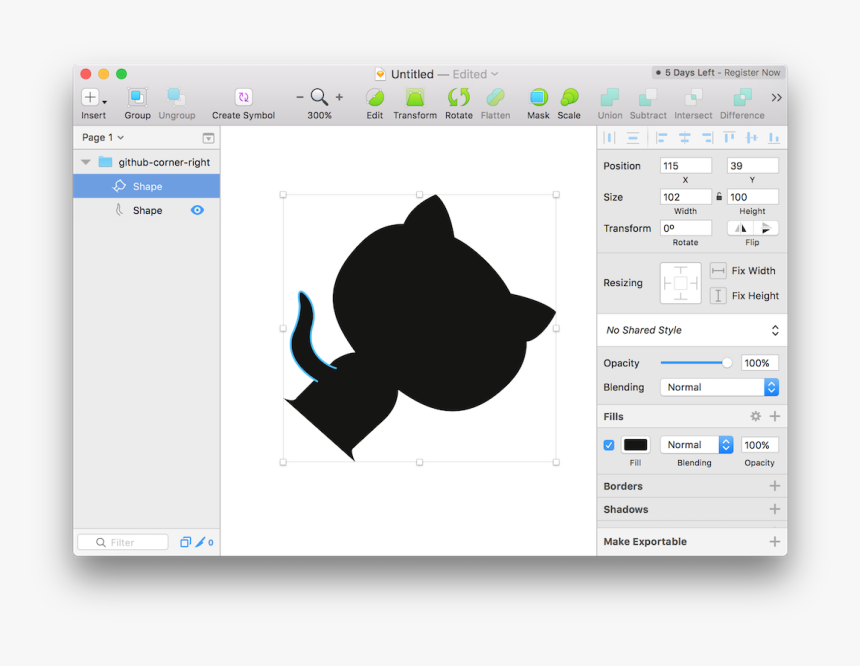The image size is (860, 666).
Task: Click Make Exportable plus button
Action: tap(774, 541)
